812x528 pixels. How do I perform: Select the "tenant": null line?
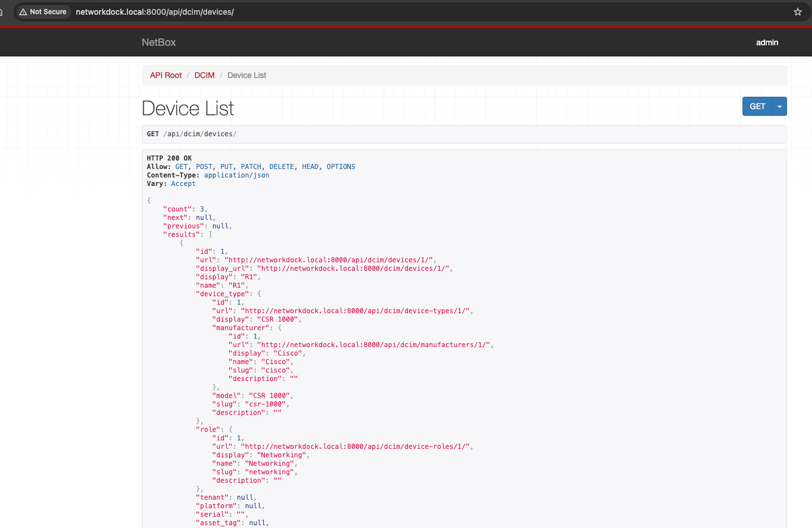pos(225,497)
